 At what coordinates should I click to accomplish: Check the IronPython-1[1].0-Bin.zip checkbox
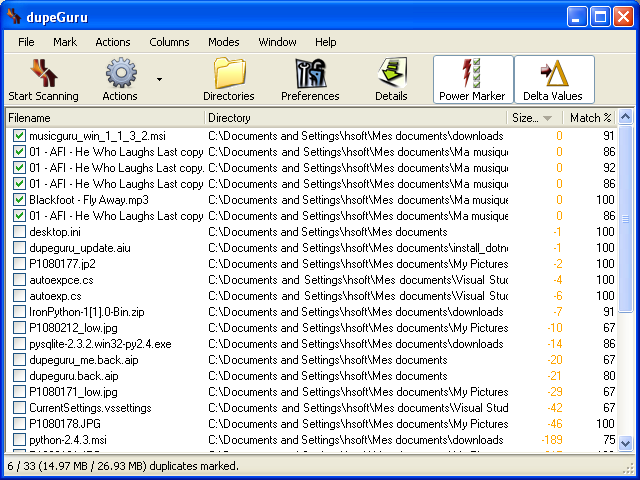(19, 312)
